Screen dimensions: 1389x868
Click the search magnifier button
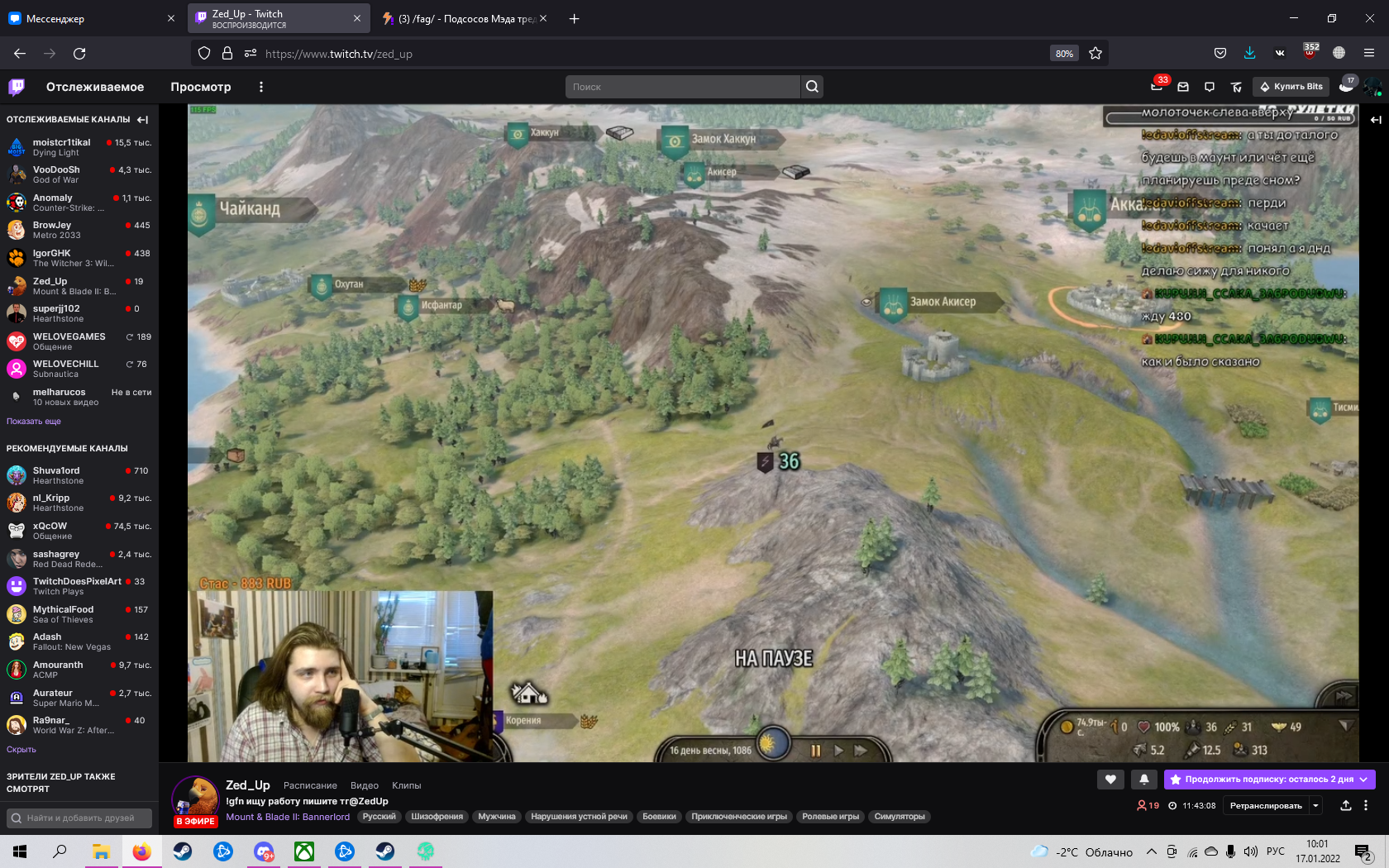812,87
